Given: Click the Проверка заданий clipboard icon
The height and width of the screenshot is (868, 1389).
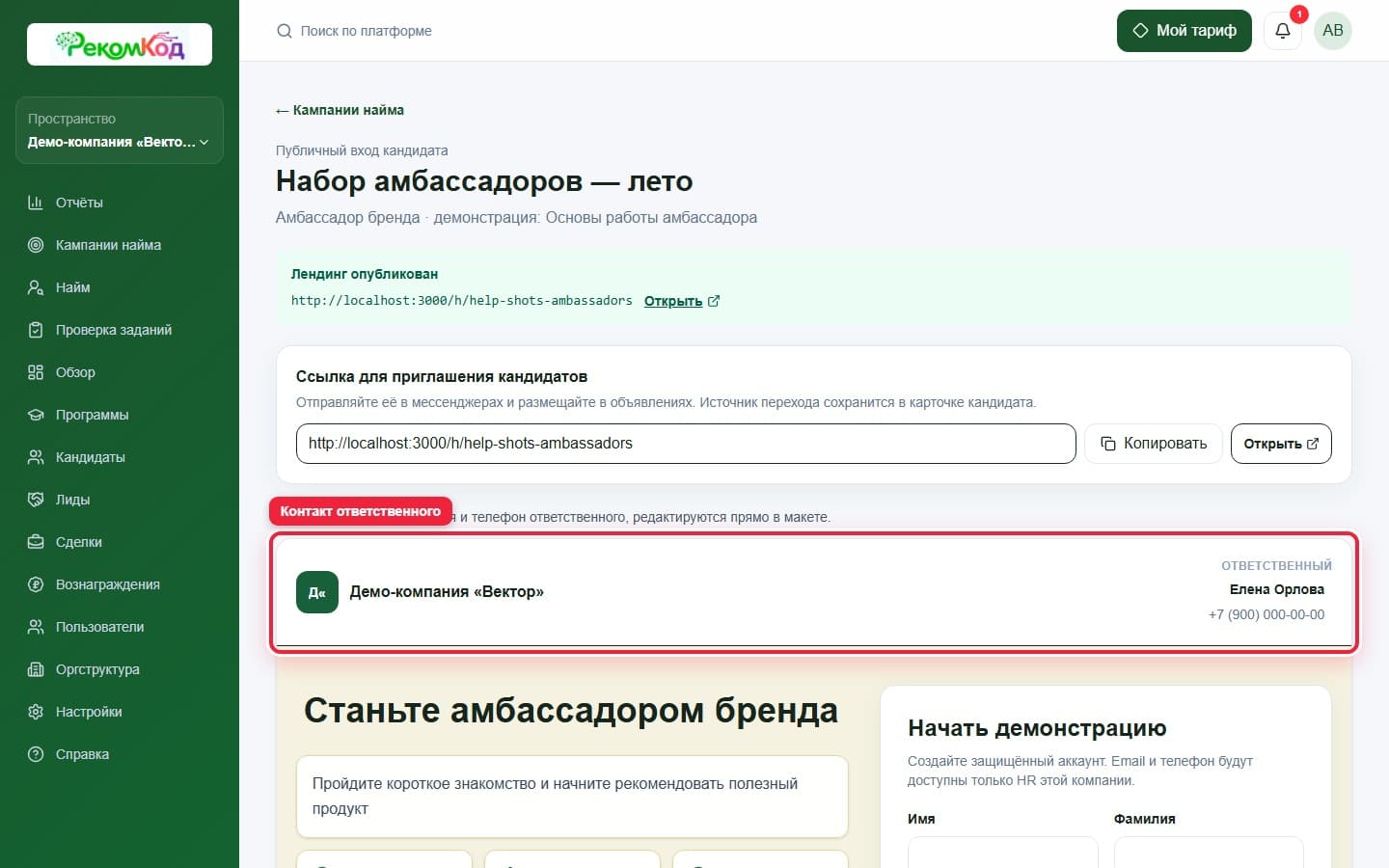Looking at the screenshot, I should click(36, 330).
